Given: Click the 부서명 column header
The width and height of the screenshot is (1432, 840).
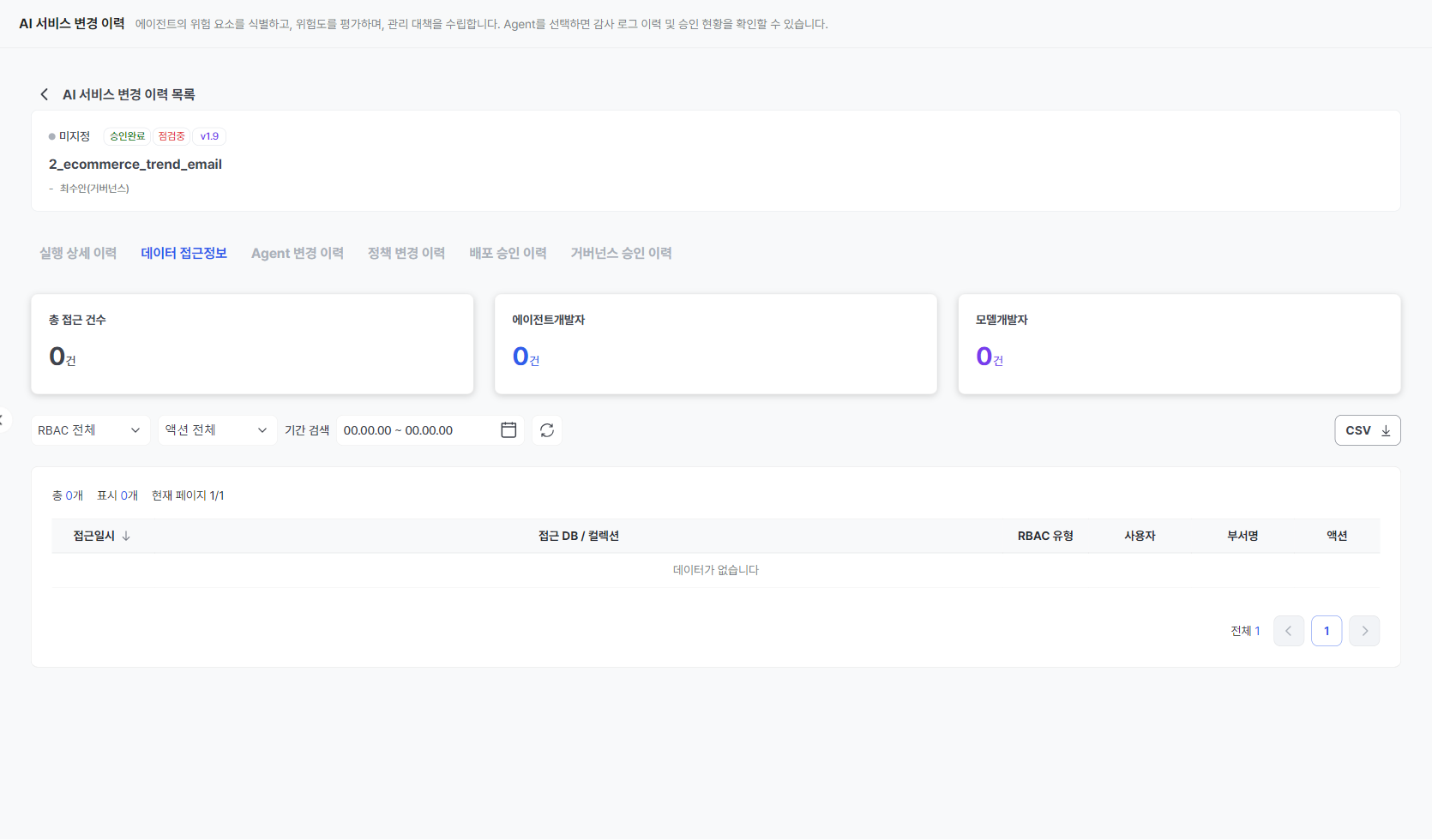Looking at the screenshot, I should pyautogui.click(x=1242, y=536).
